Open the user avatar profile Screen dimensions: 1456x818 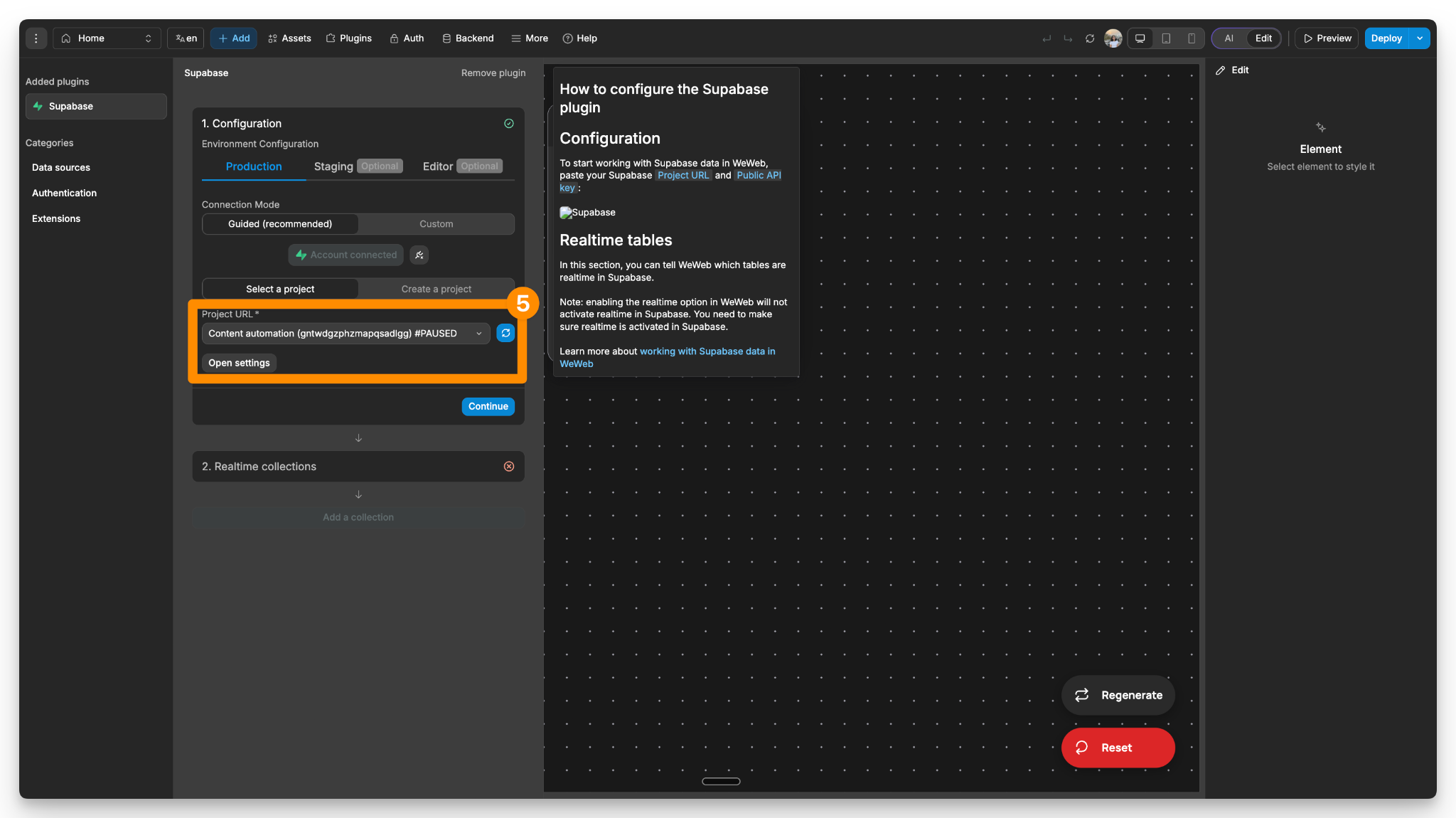[1113, 38]
